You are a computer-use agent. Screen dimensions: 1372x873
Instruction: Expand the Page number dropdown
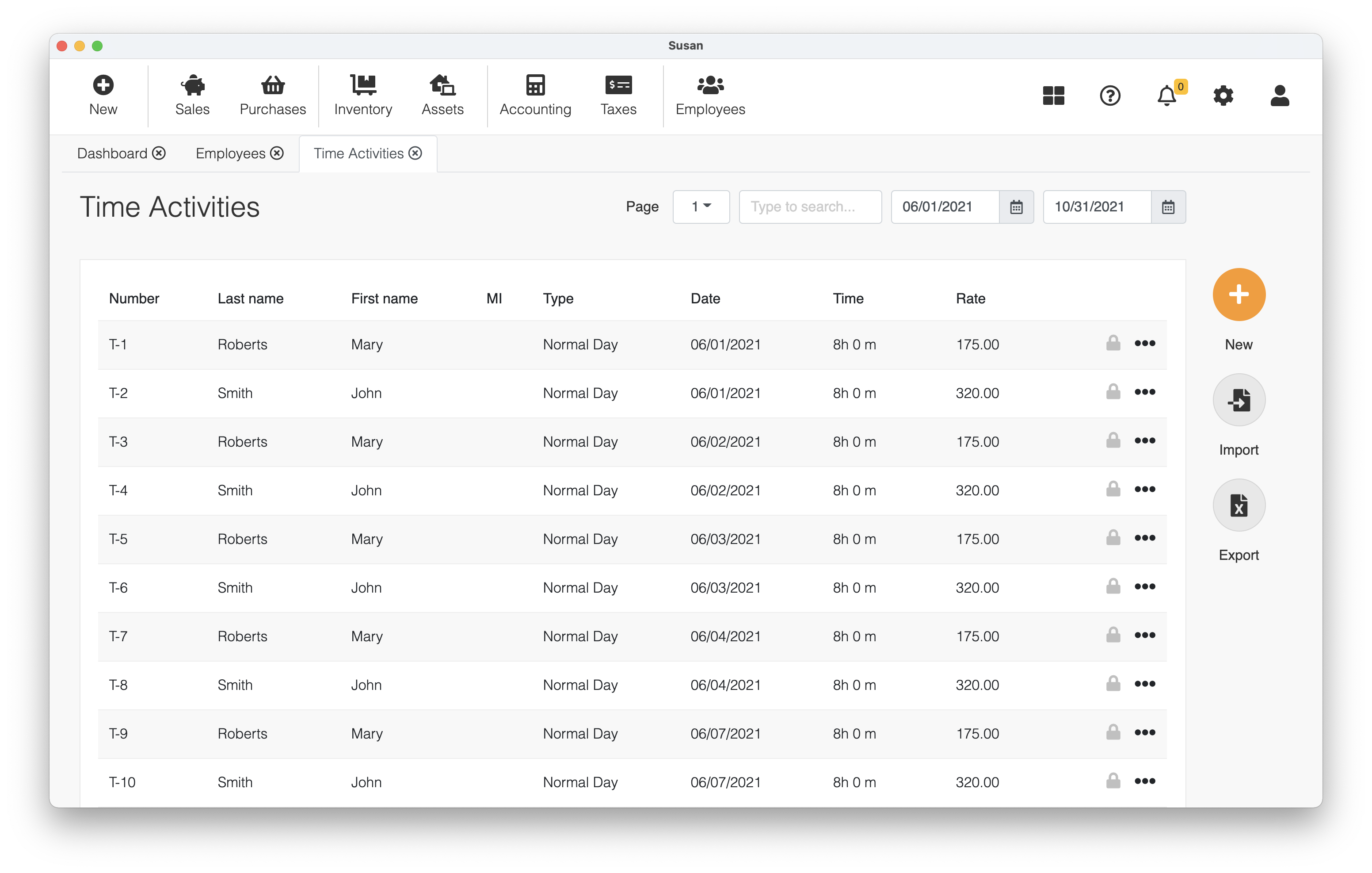(x=701, y=207)
